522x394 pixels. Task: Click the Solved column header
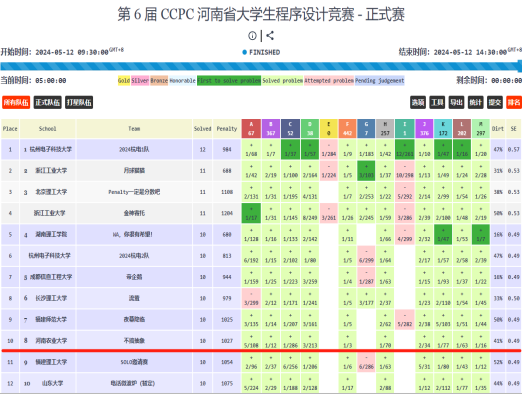click(x=202, y=129)
